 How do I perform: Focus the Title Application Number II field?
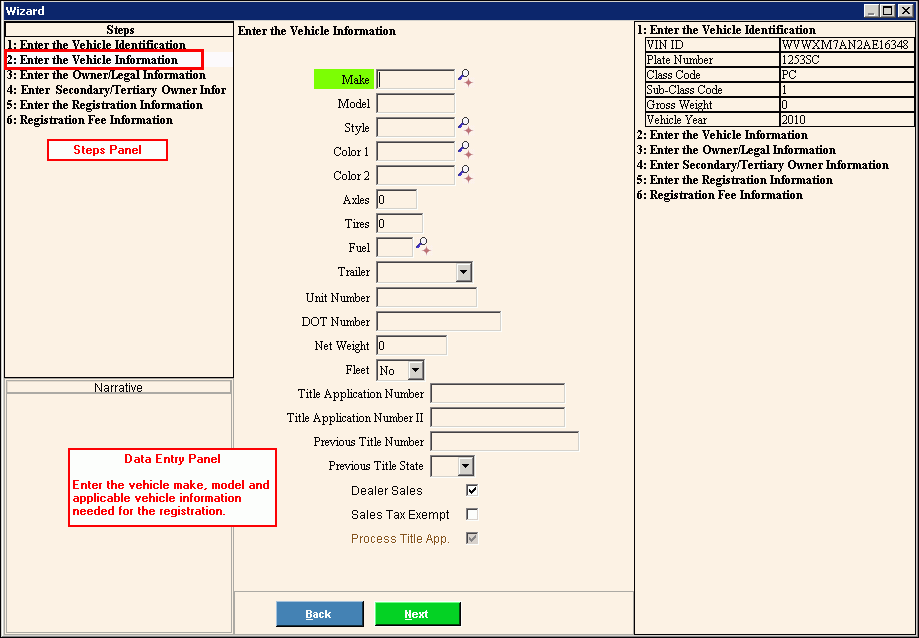click(498, 417)
